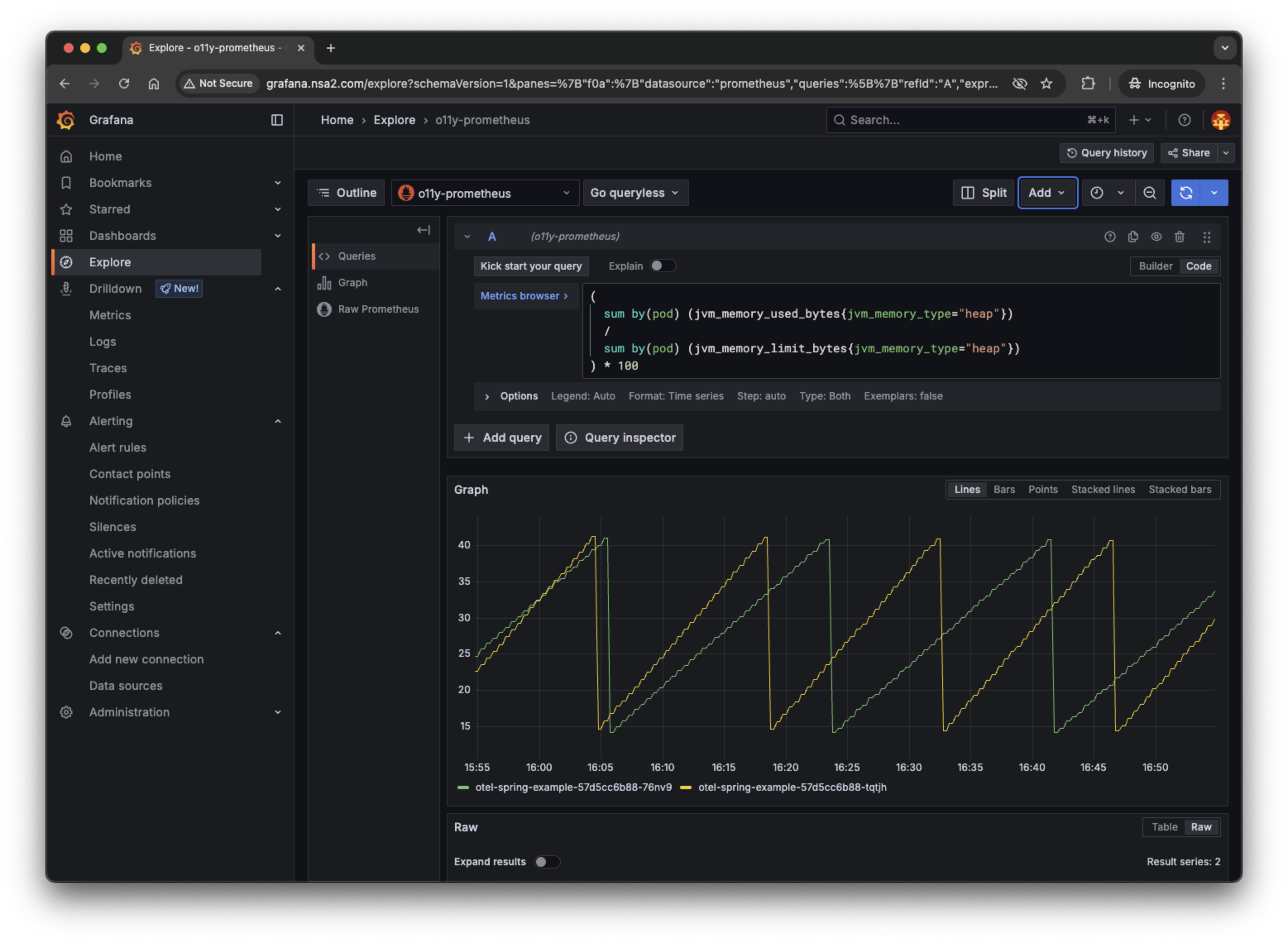This screenshot has width=1288, height=943.
Task: Click inside the PromQL code editor
Action: (901, 331)
